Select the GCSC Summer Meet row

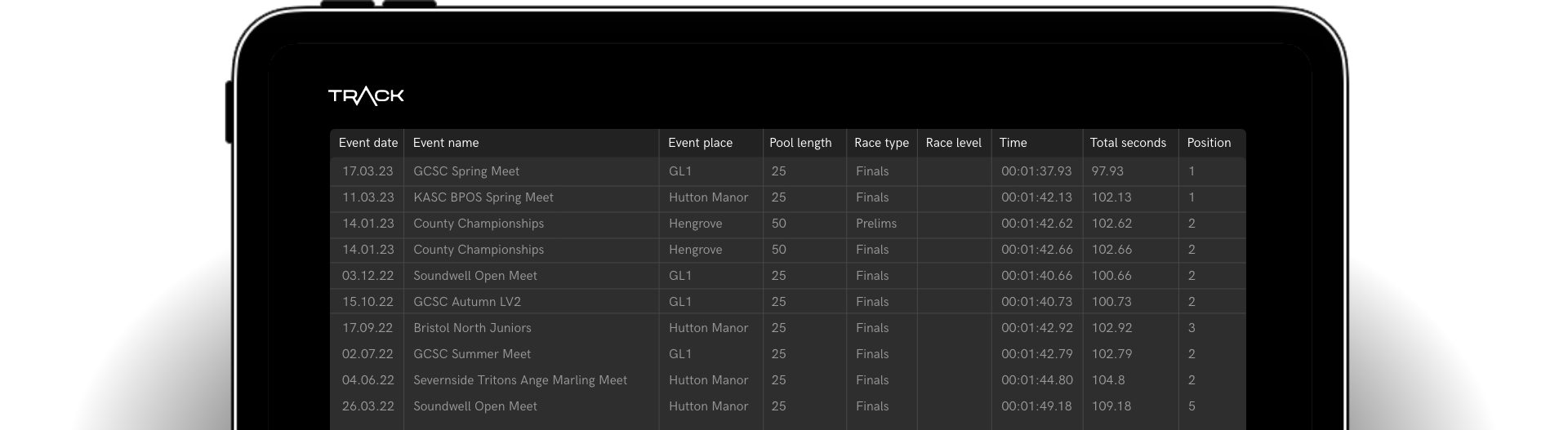(472, 354)
